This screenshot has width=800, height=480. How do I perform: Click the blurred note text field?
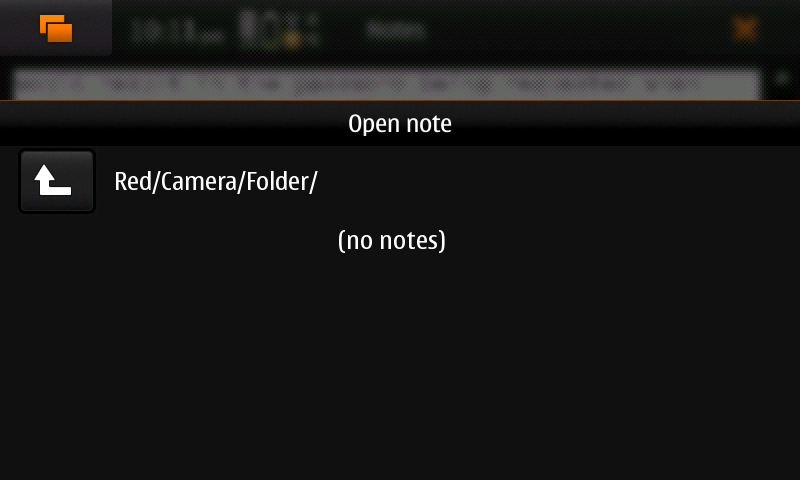[x=386, y=84]
